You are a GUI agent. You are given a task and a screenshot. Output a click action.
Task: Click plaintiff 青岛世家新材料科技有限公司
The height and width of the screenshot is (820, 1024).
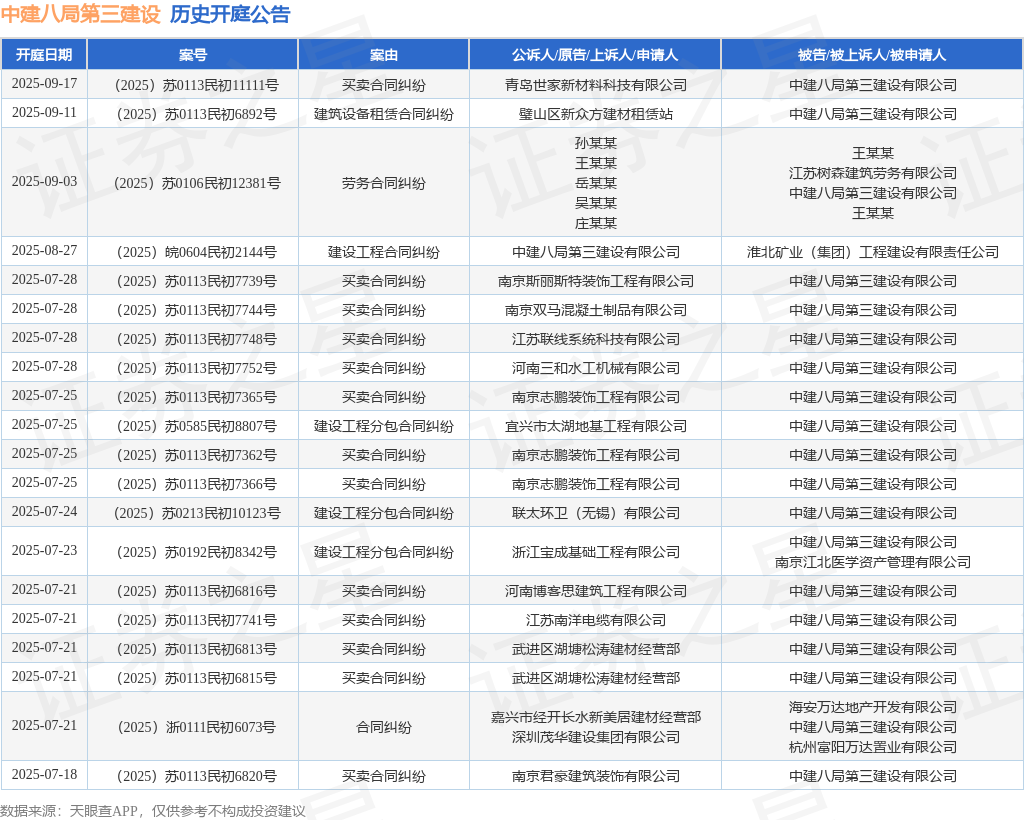[596, 85]
